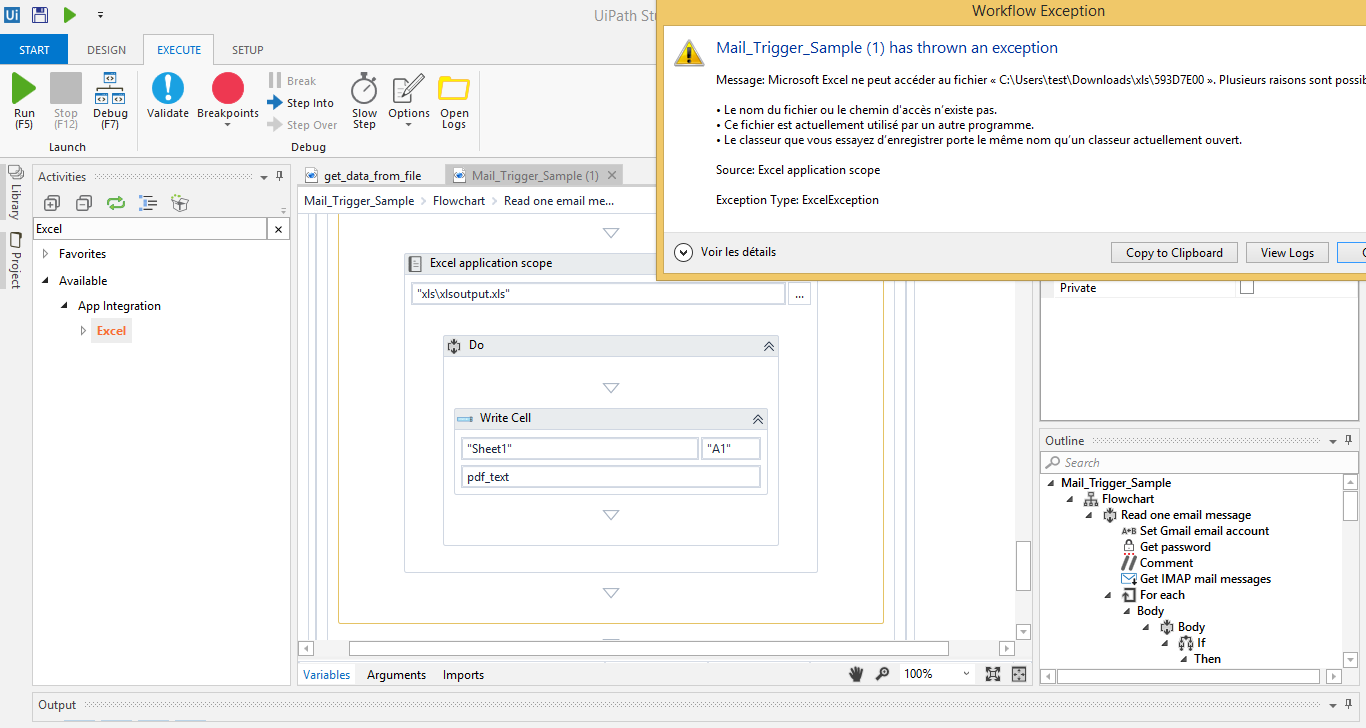Click the "Sheet1" sheet name field

coord(580,449)
